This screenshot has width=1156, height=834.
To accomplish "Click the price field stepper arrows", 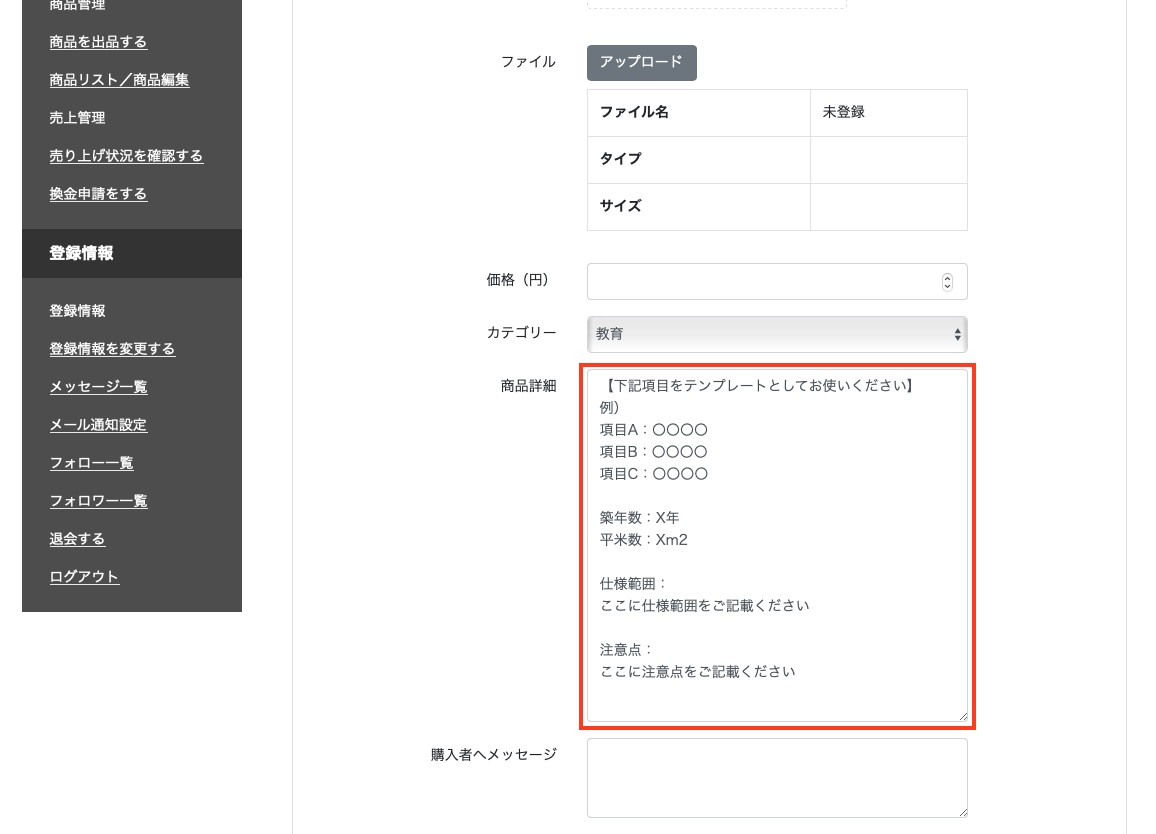I will 947,282.
